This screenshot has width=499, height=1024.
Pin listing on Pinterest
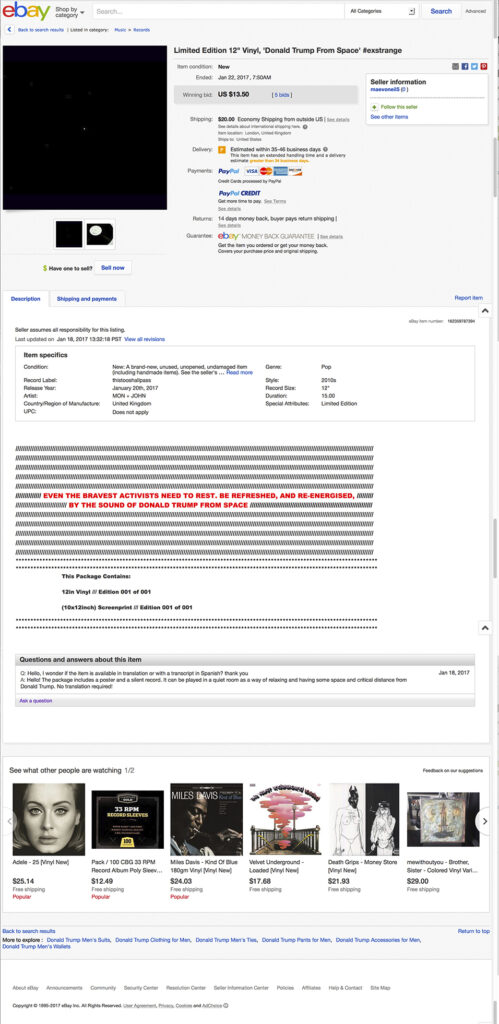click(484, 67)
